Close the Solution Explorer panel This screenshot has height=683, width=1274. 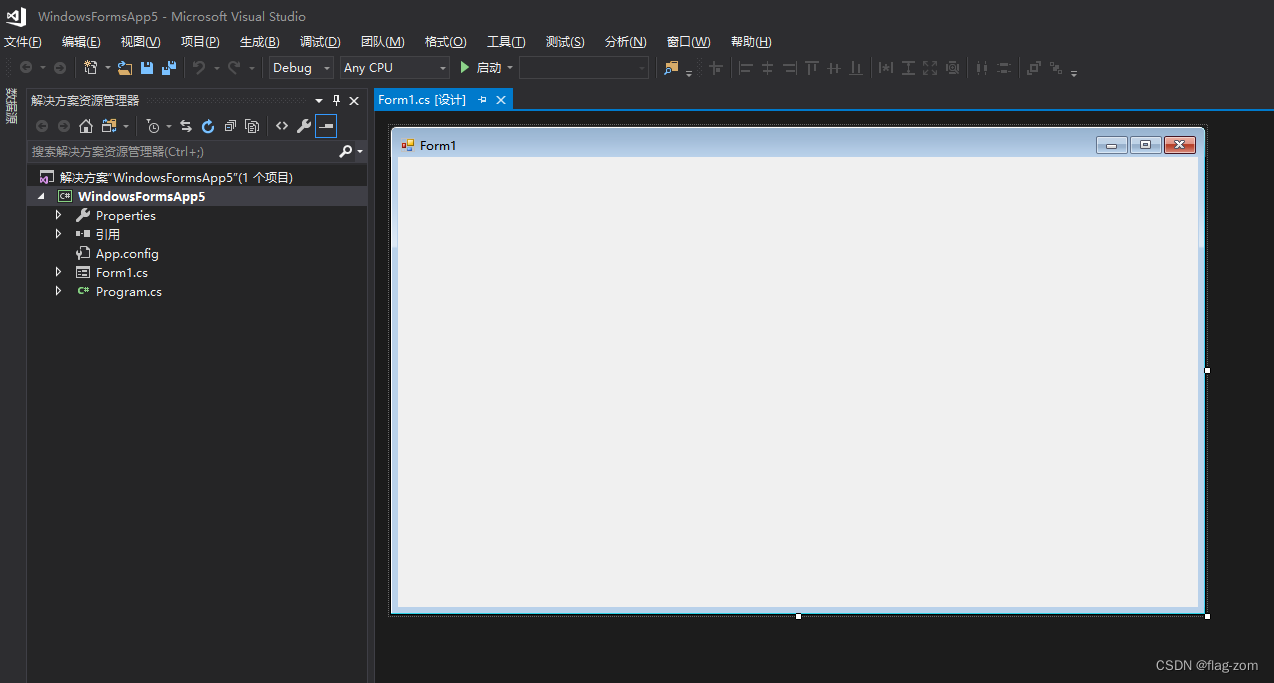pyautogui.click(x=354, y=100)
